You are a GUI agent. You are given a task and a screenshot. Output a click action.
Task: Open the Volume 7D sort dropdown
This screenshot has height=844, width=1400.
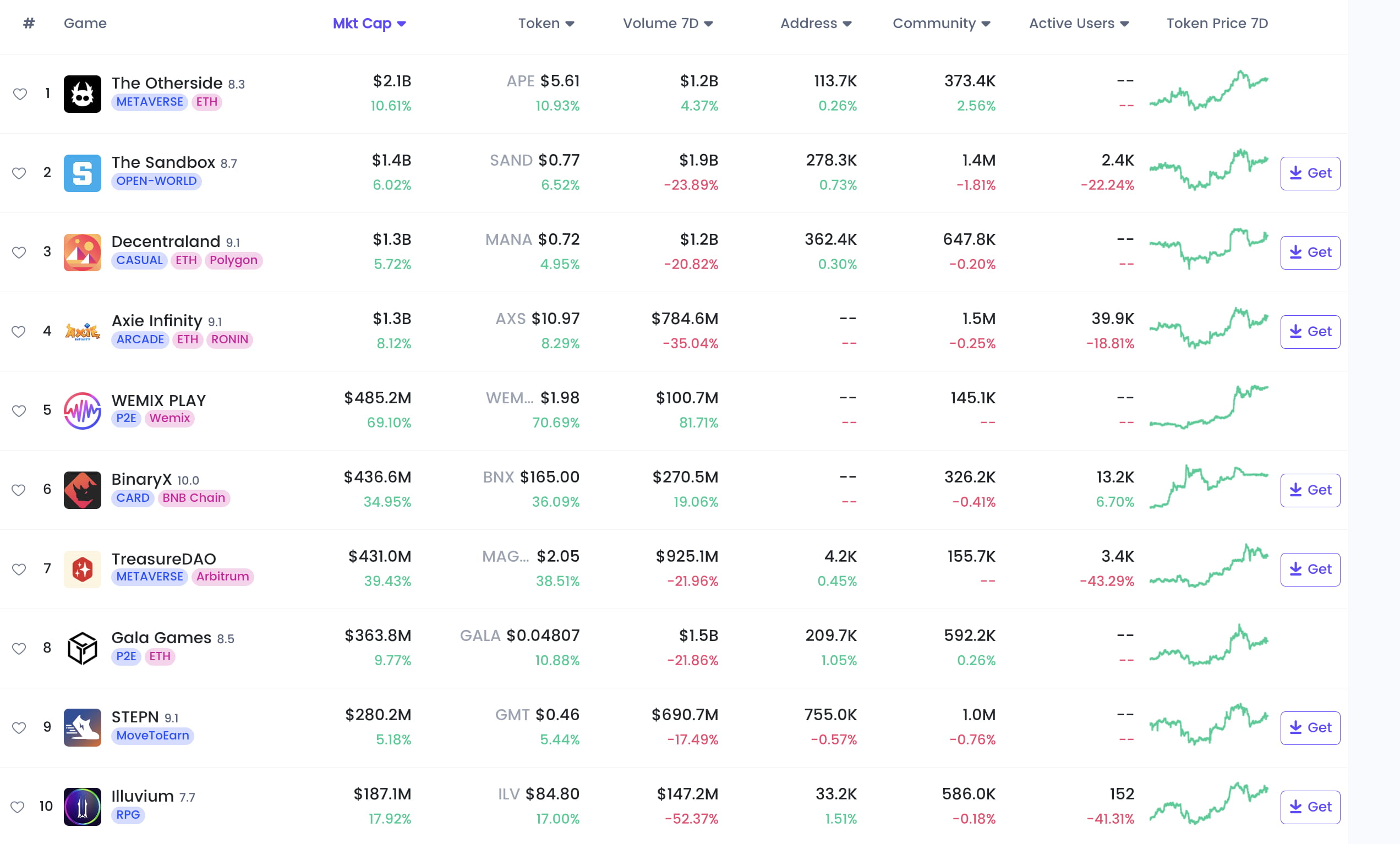point(668,23)
